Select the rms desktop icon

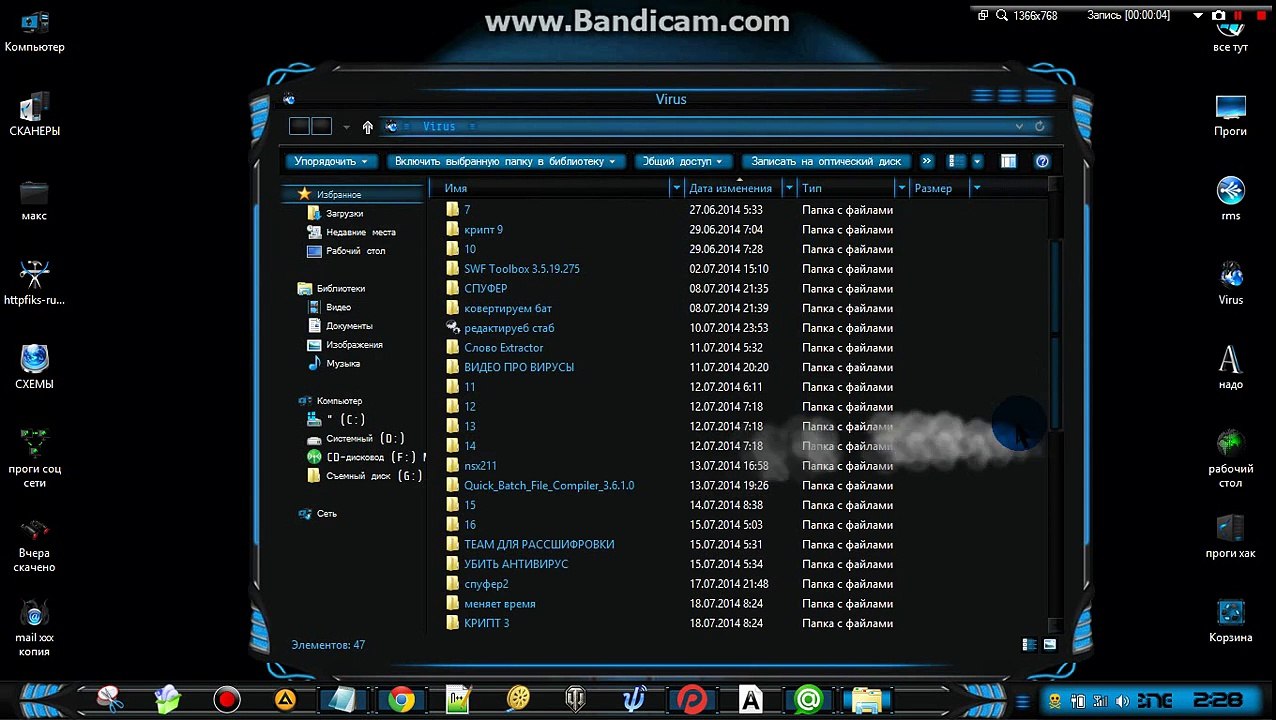(1230, 198)
